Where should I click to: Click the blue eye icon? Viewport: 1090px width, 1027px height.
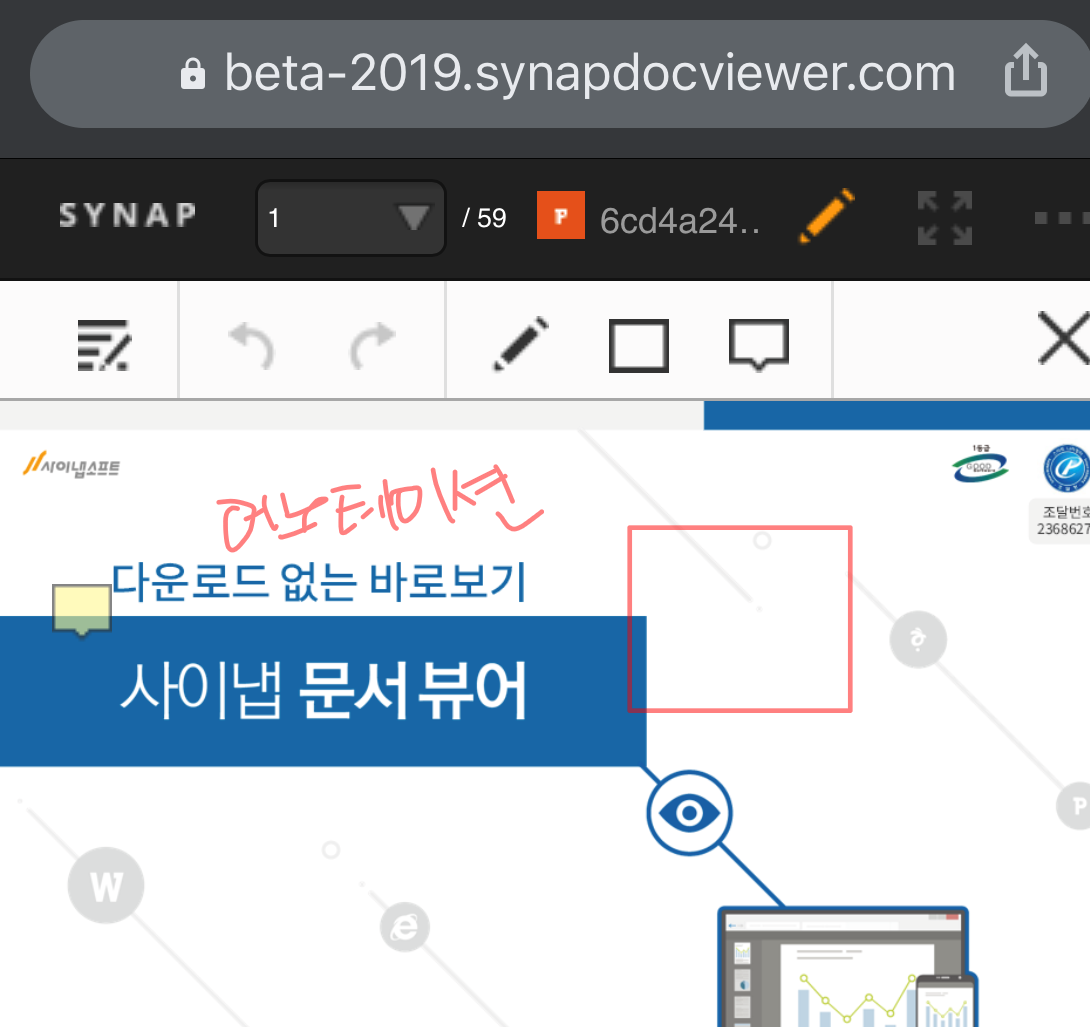pos(689,812)
